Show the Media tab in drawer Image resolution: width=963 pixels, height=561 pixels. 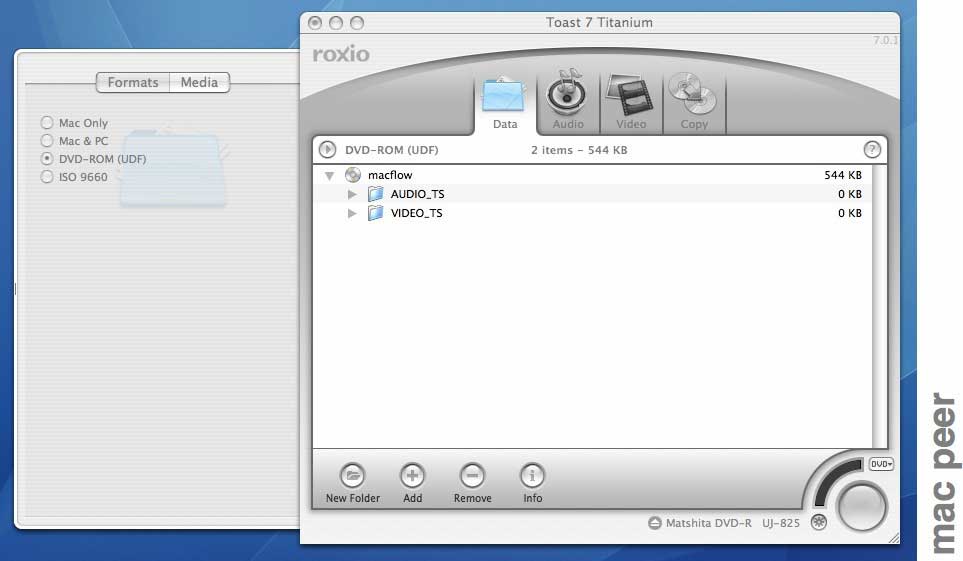click(x=199, y=82)
